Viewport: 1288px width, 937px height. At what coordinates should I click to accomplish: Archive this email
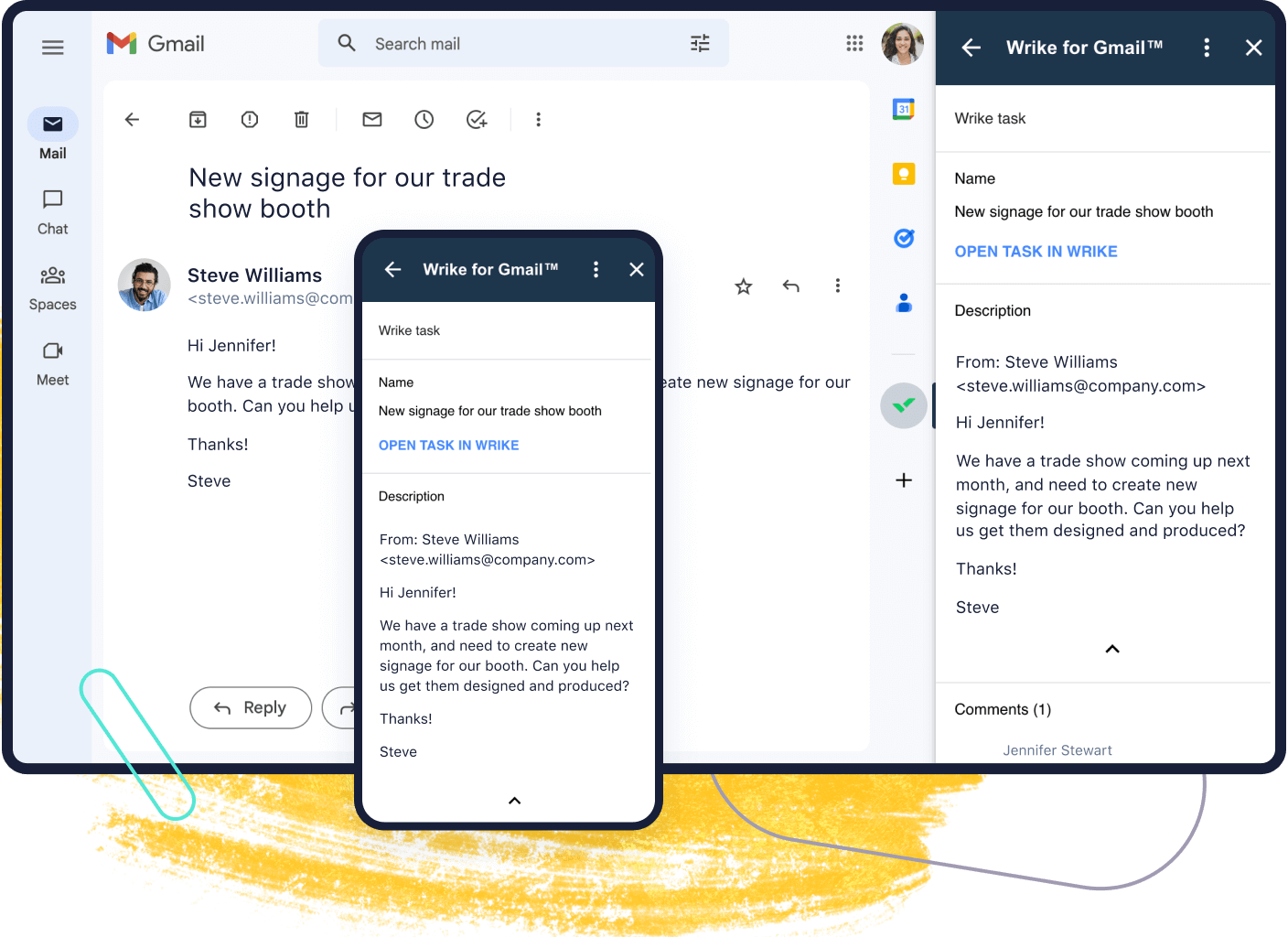click(198, 119)
